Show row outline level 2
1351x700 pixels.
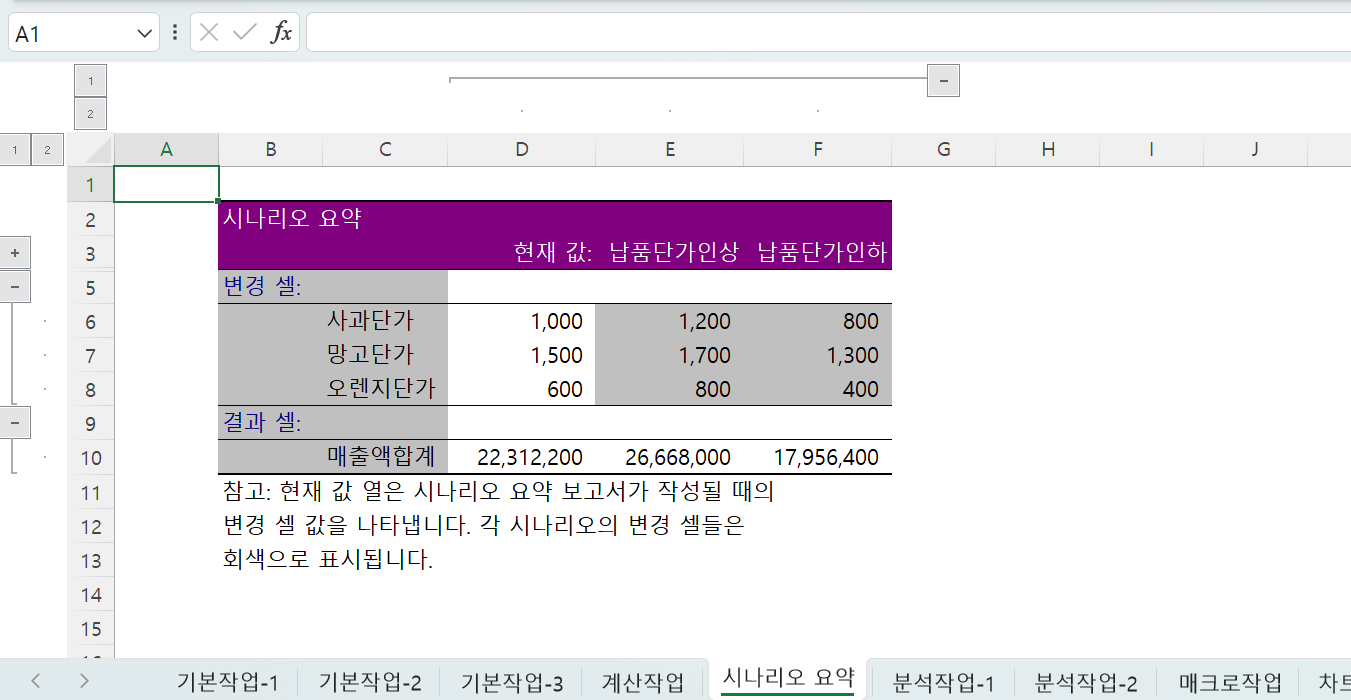(47, 150)
